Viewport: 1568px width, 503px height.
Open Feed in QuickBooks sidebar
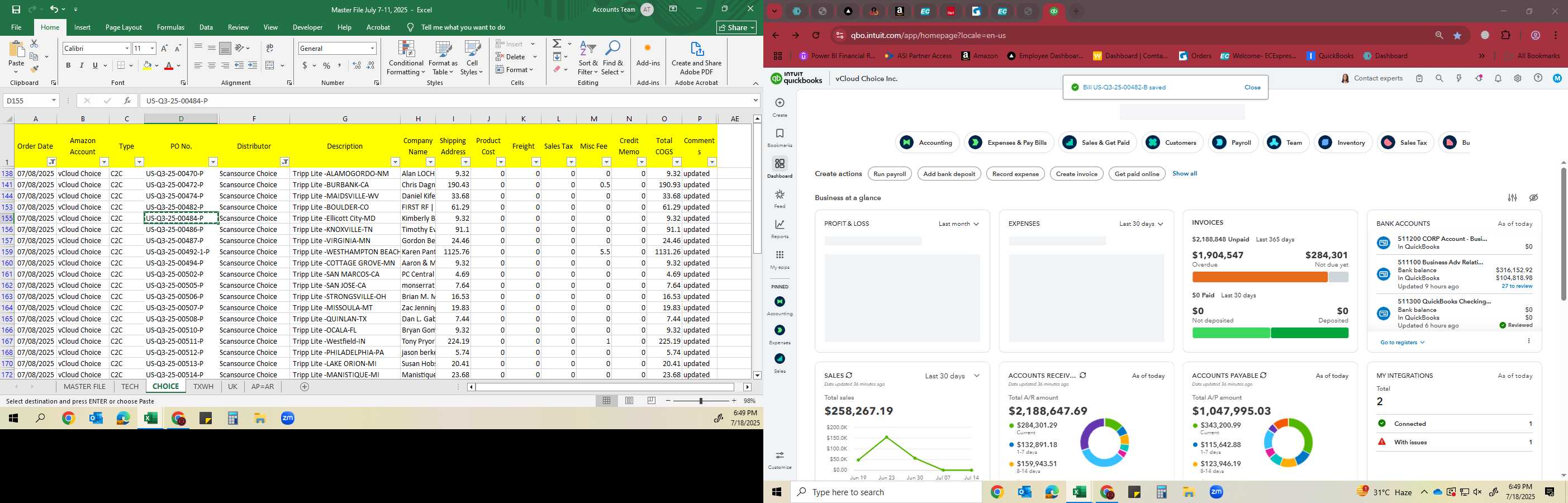(780, 198)
